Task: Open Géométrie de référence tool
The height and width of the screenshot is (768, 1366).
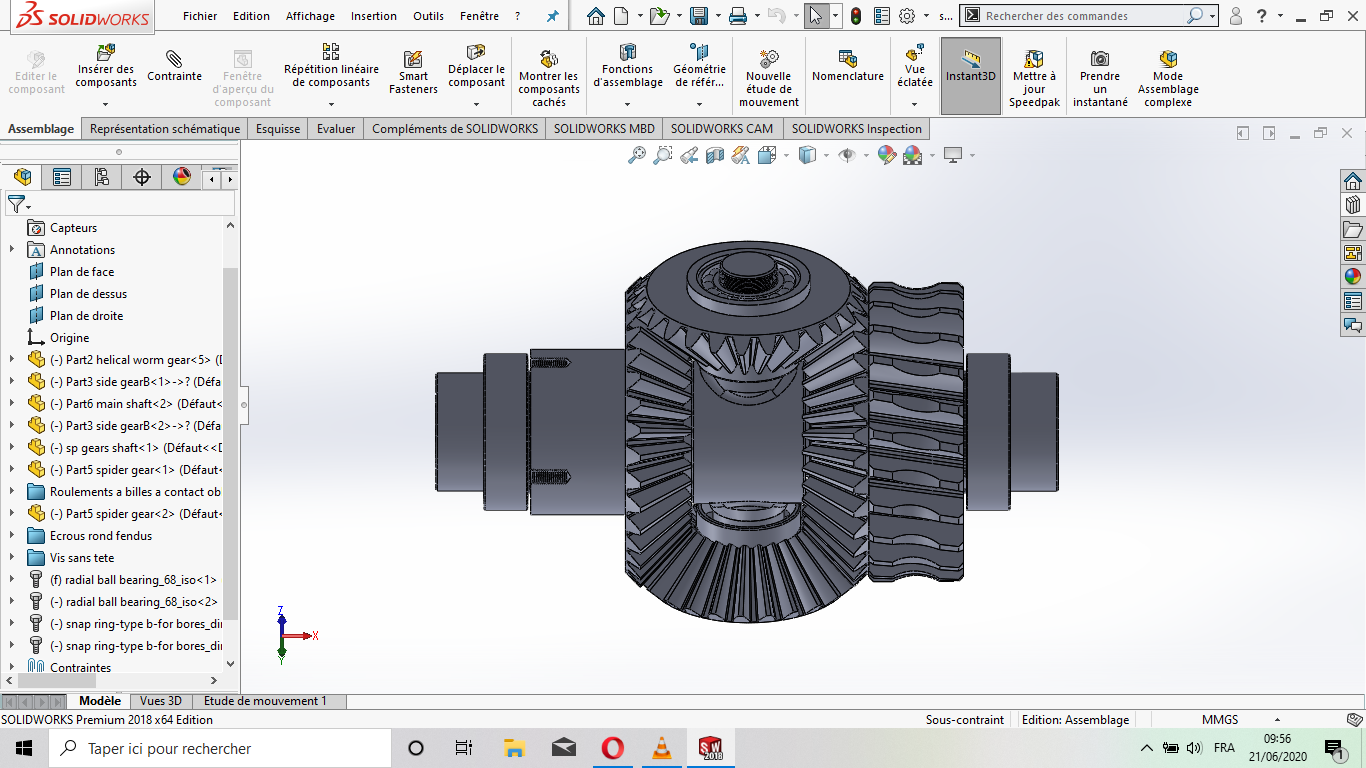Action: coord(699,66)
